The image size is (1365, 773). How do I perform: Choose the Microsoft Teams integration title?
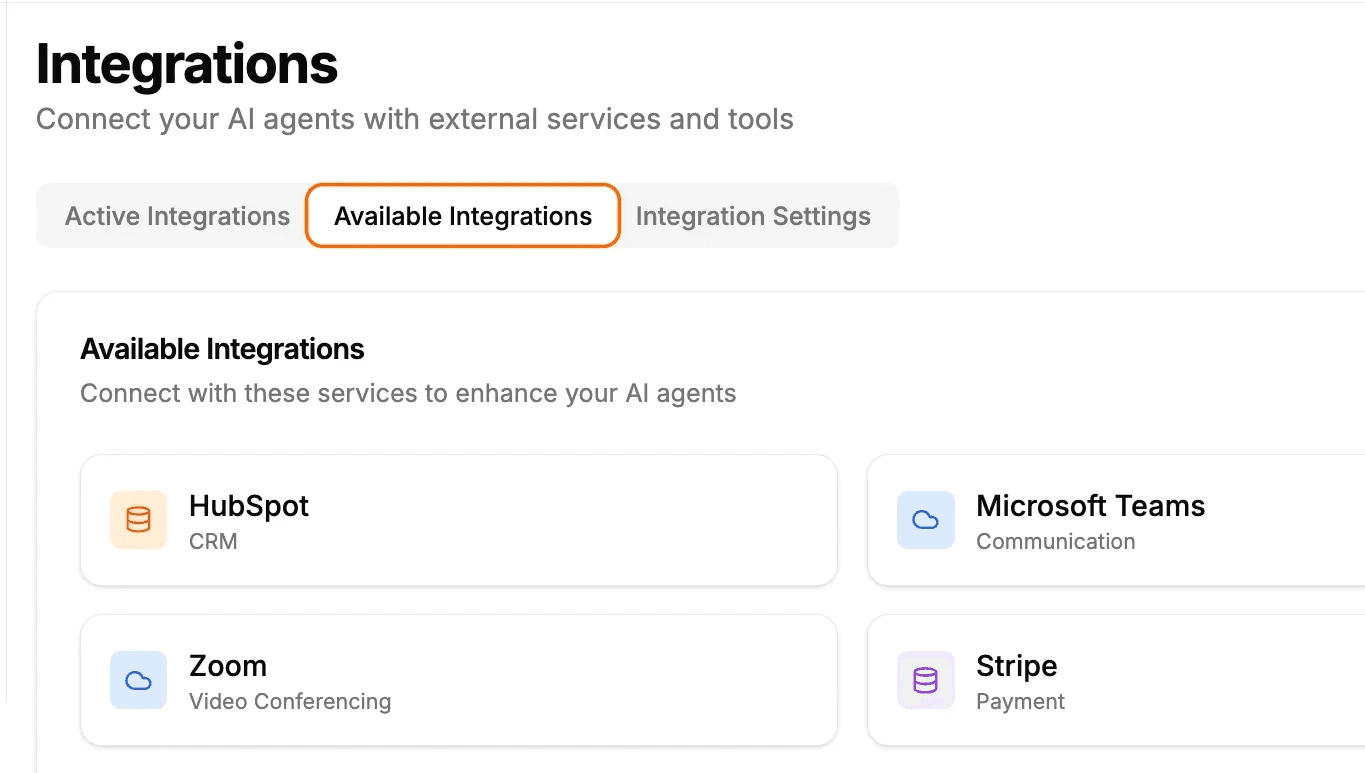coord(1090,506)
